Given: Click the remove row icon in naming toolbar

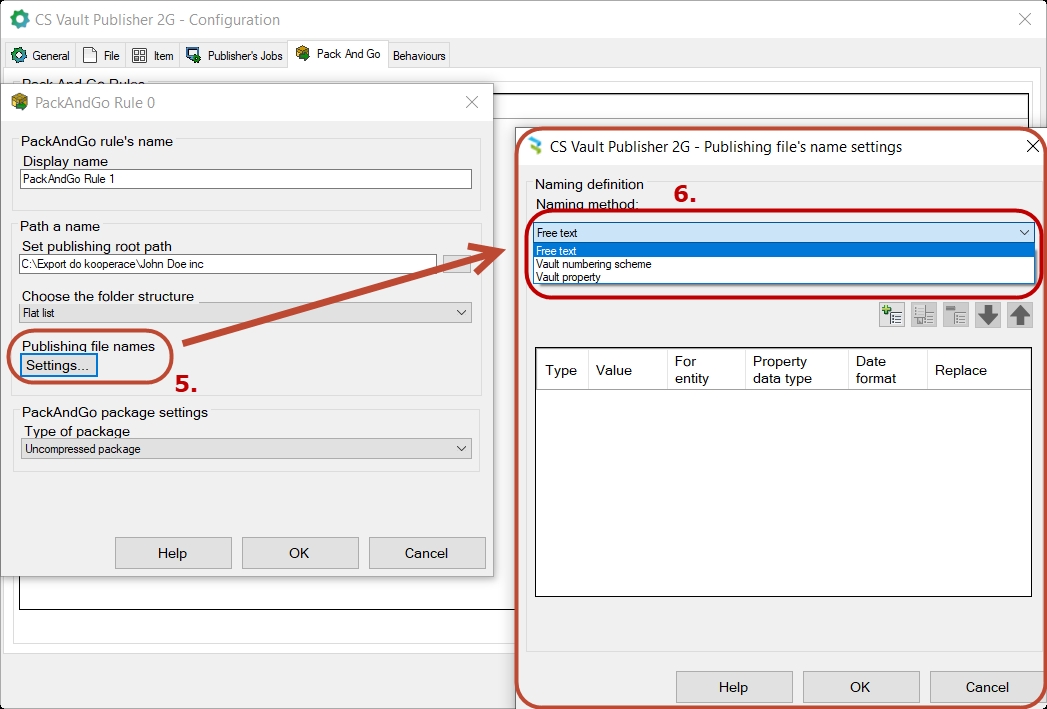Looking at the screenshot, I should click(x=956, y=315).
